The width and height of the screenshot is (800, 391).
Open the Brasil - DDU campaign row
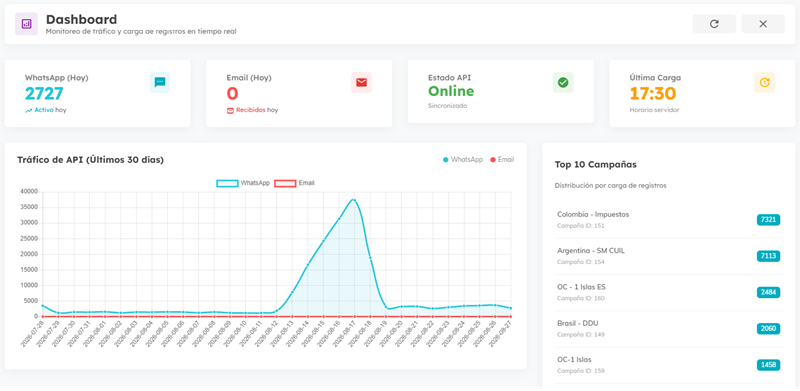click(x=668, y=329)
